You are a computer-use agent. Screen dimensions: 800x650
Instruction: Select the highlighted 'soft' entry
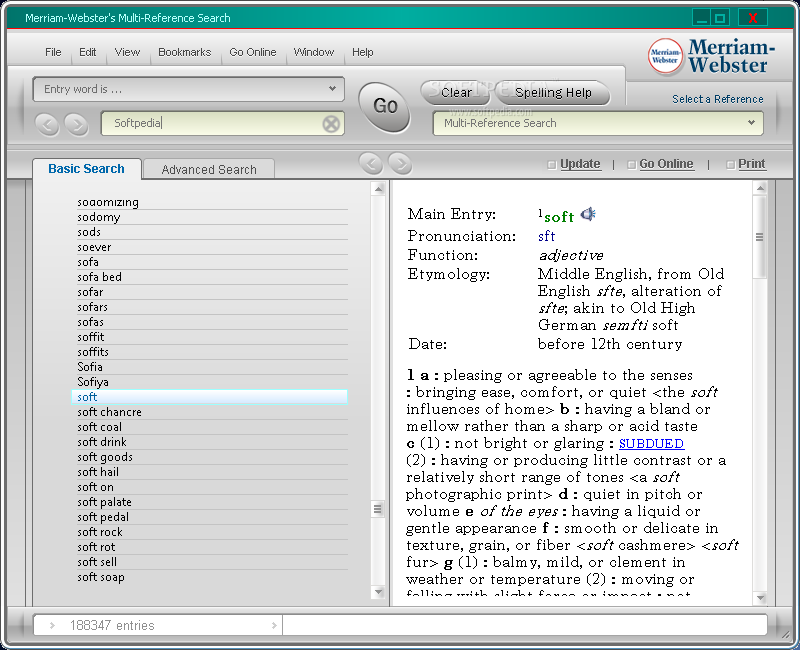click(210, 397)
